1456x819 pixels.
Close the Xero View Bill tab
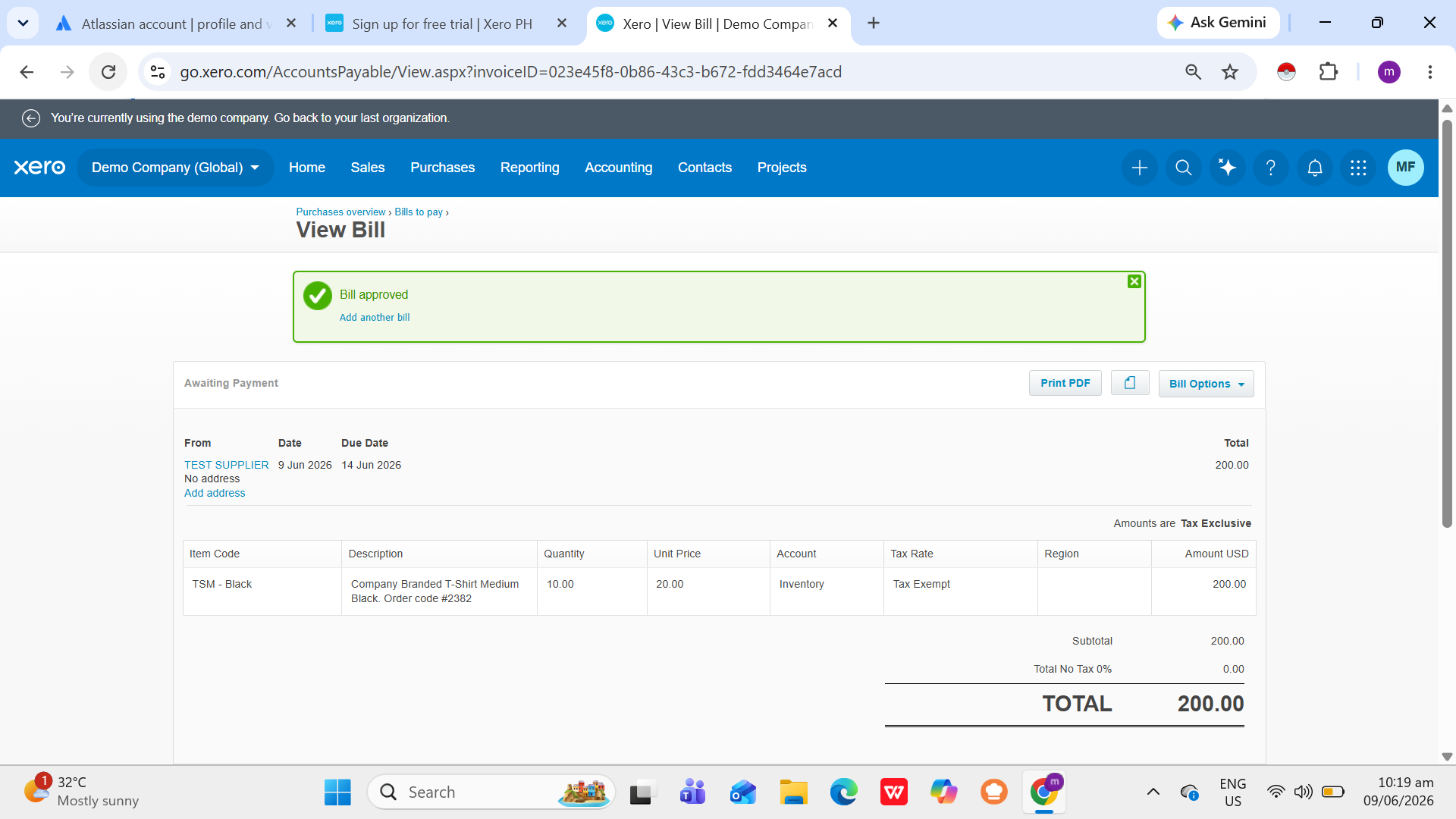point(833,24)
